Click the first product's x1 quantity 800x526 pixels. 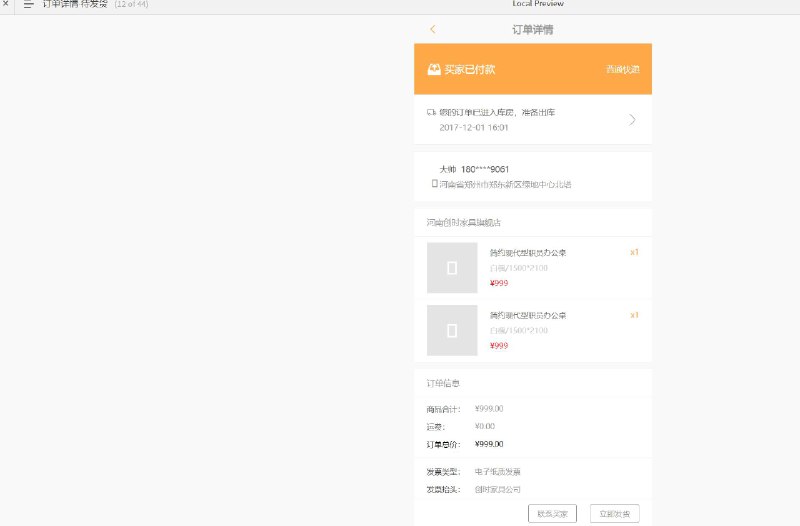pos(634,252)
